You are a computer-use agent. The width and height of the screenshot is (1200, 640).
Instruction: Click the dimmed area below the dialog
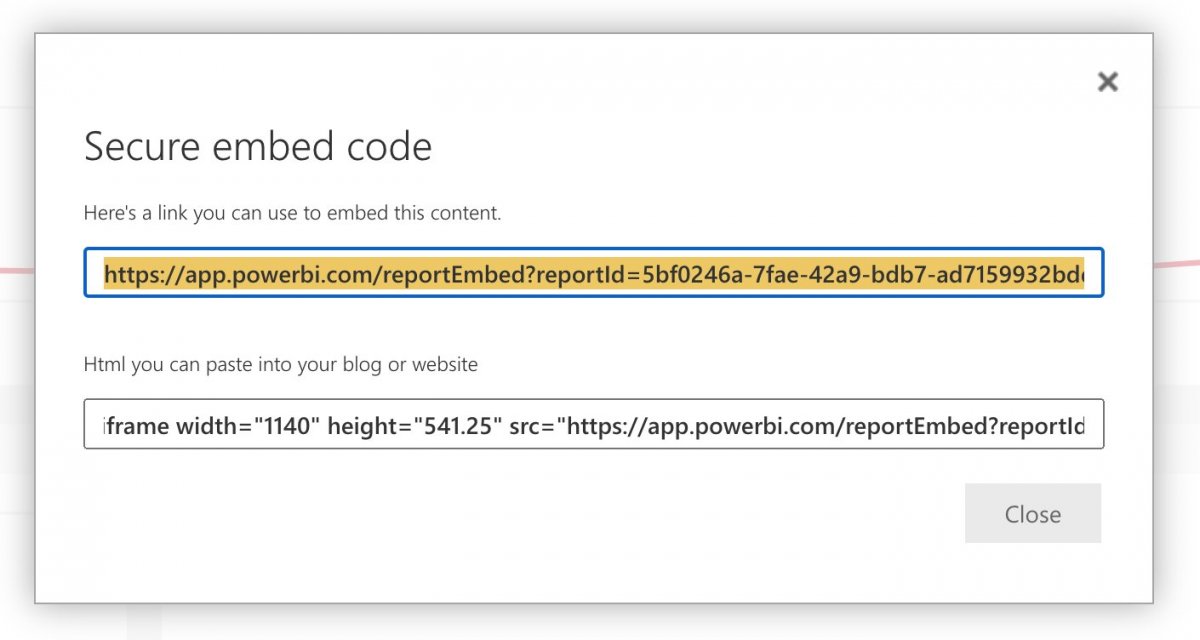[600, 623]
